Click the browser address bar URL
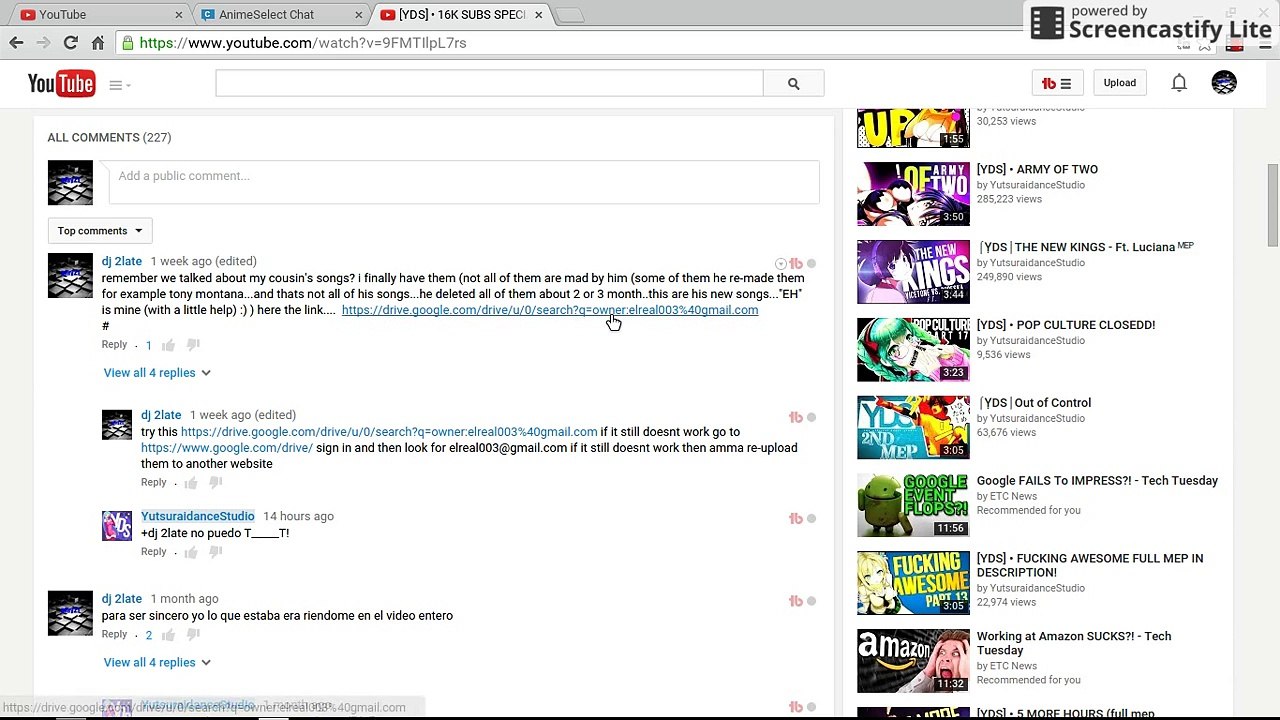This screenshot has height=720, width=1280. click(303, 43)
